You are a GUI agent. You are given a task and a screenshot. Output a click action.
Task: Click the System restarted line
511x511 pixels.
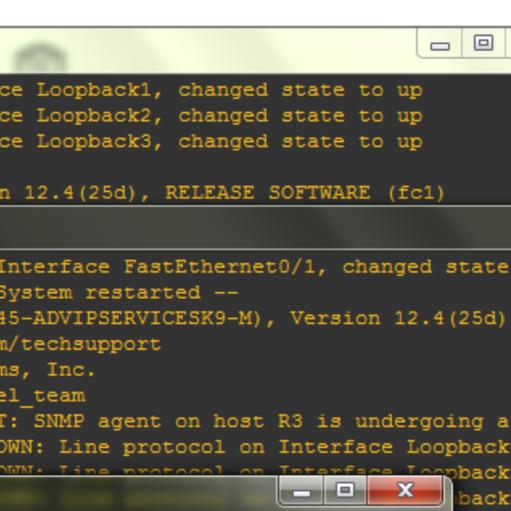(119, 293)
